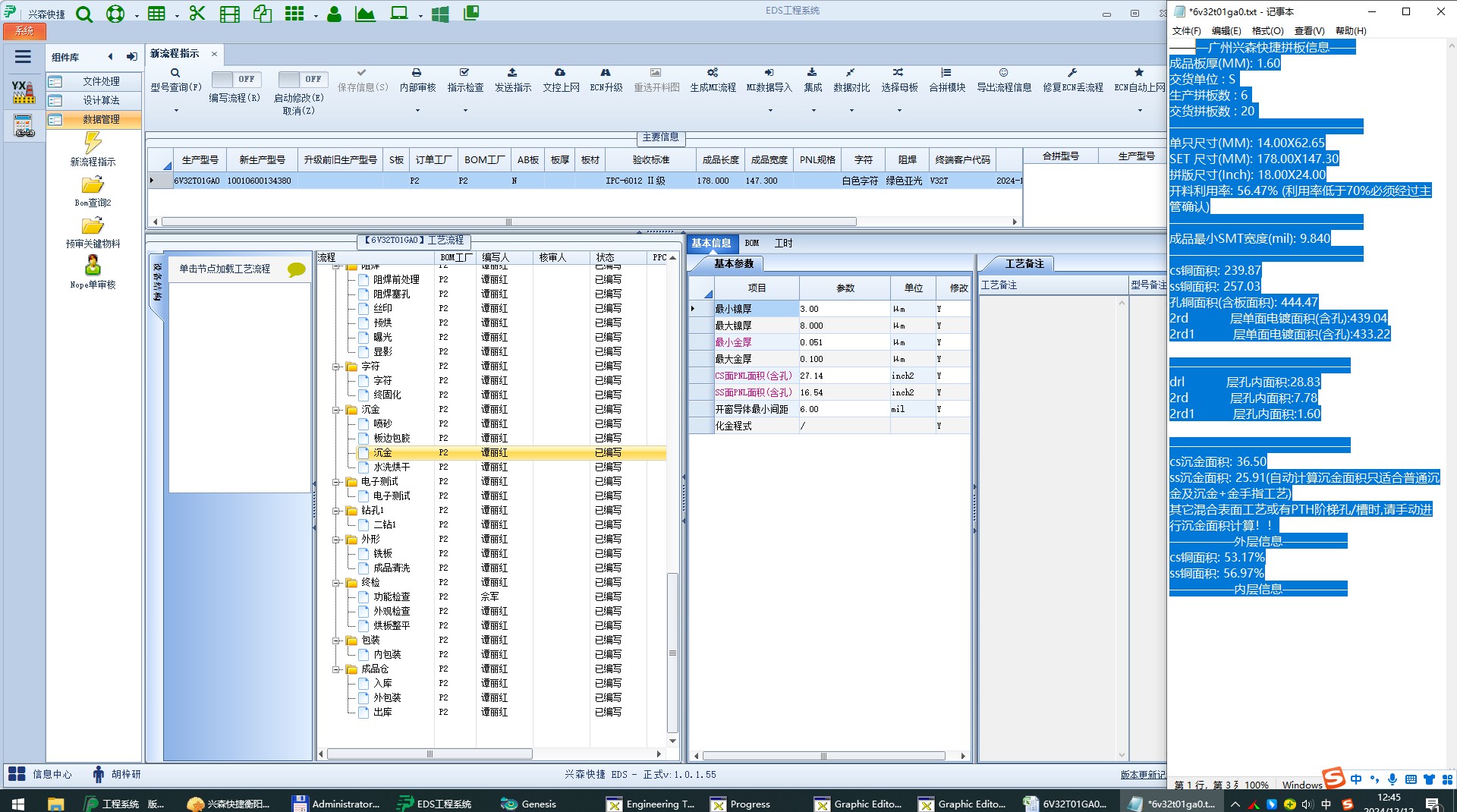The width and height of the screenshot is (1457, 812).
Task: Open dropdown arrow under 型号查询(F)
Action: [x=176, y=111]
